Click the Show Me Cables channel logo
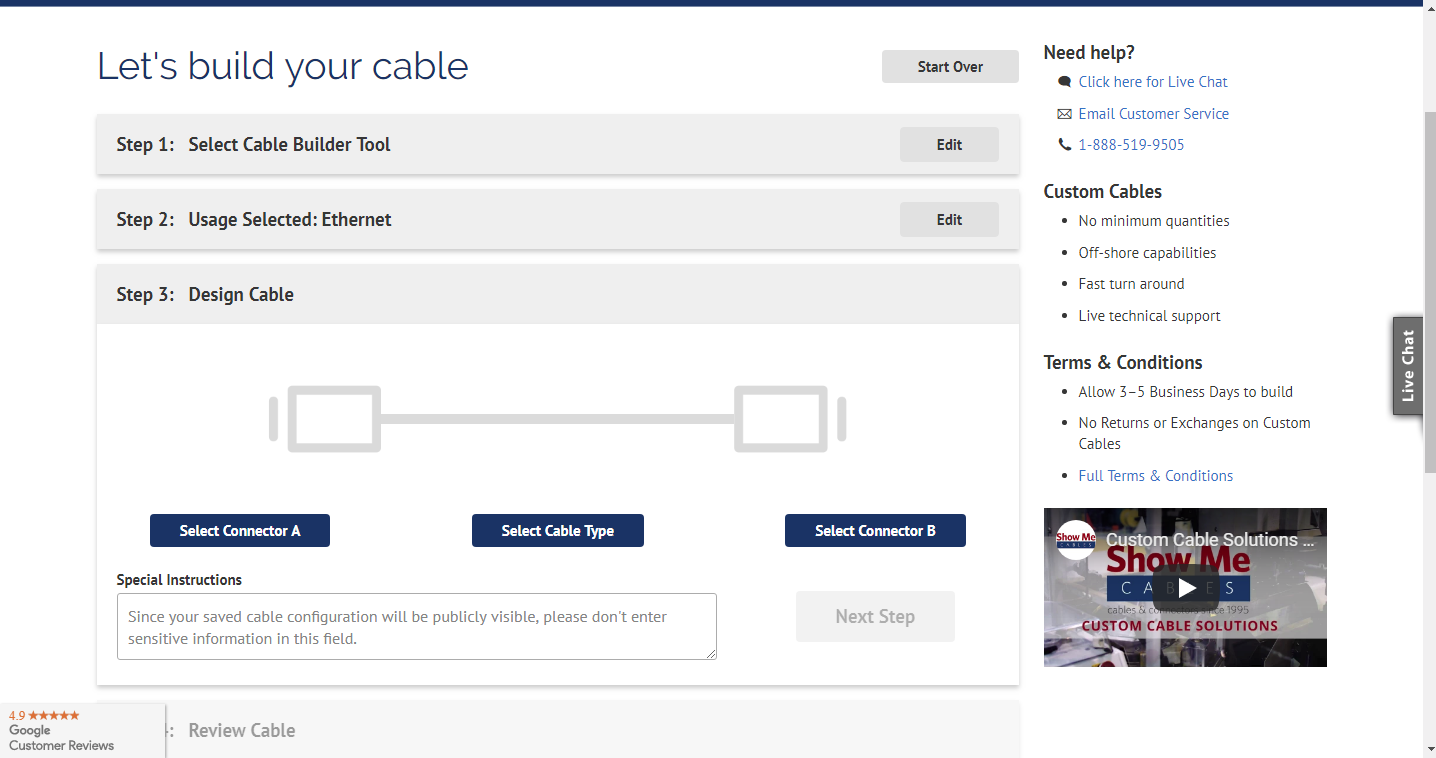Viewport: 1436px width, 758px height. [x=1075, y=540]
